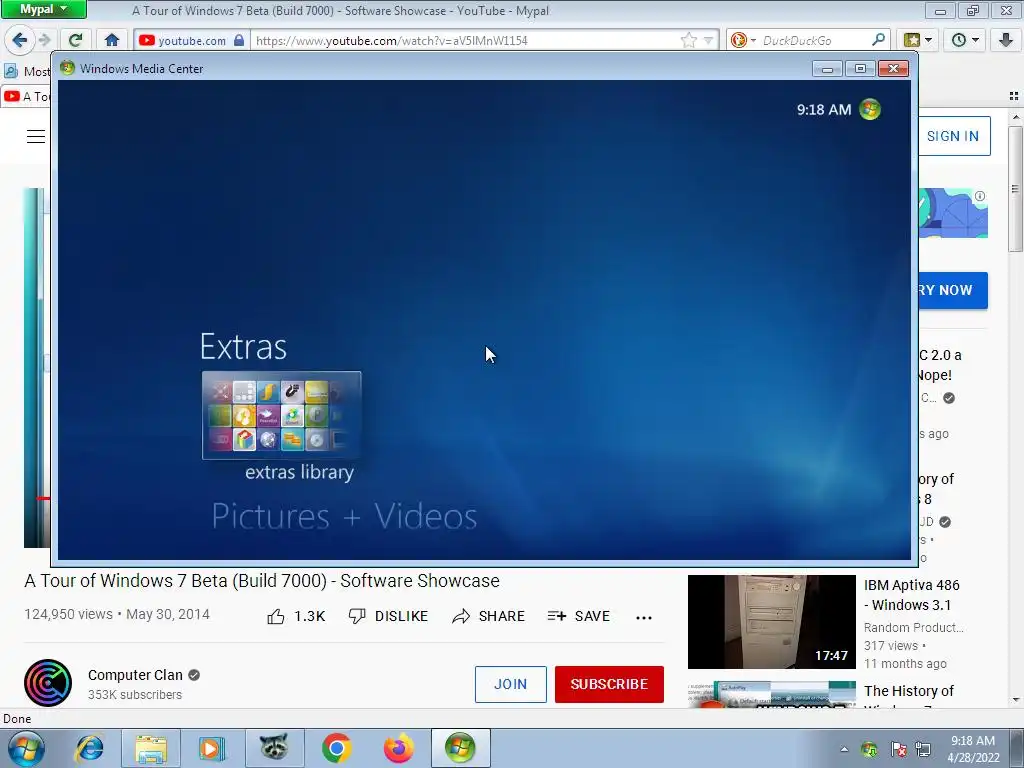Switch to Windows Media Center taskbar button
This screenshot has height=768, width=1024.
pyautogui.click(x=460, y=748)
